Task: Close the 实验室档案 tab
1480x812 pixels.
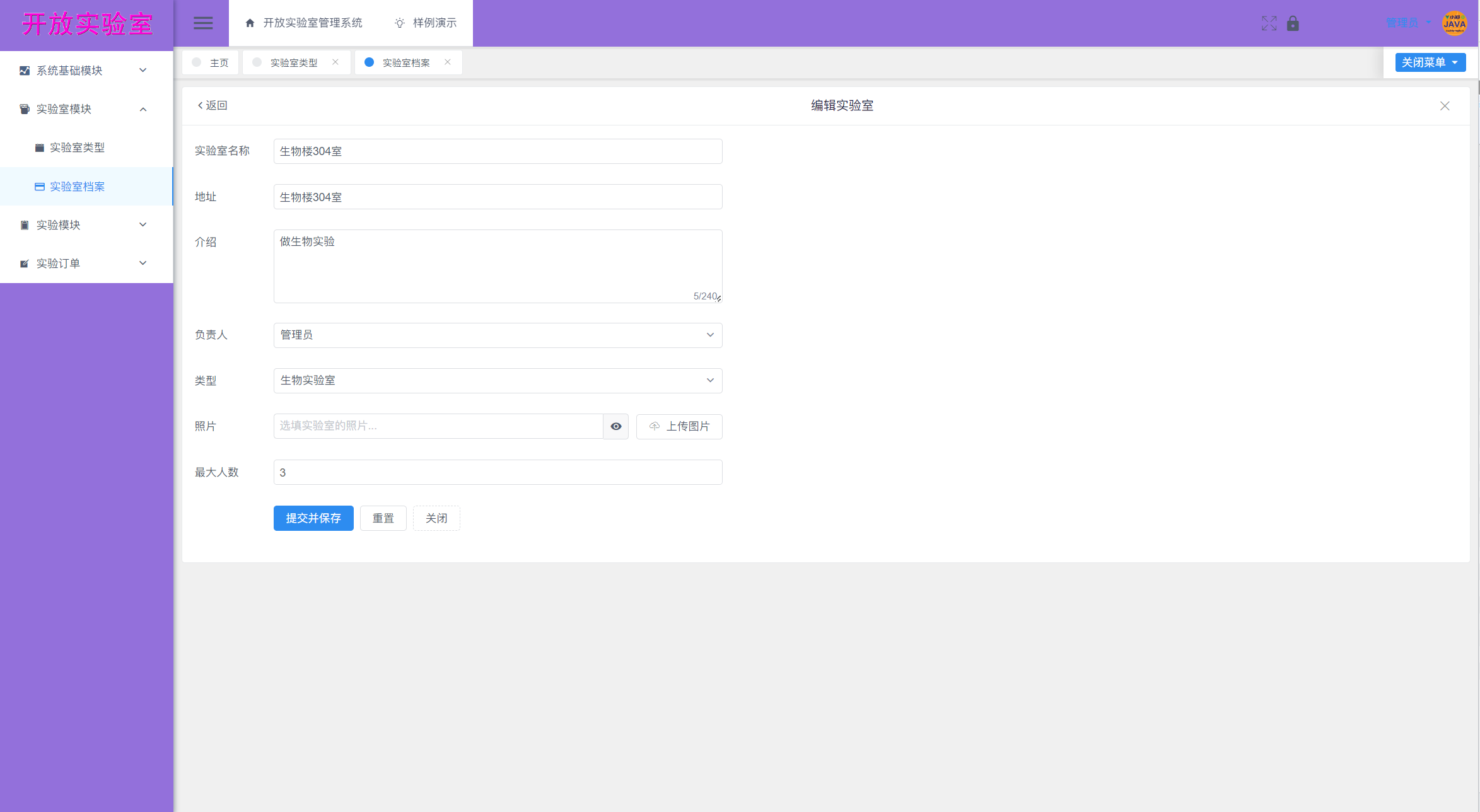Action: click(x=448, y=62)
